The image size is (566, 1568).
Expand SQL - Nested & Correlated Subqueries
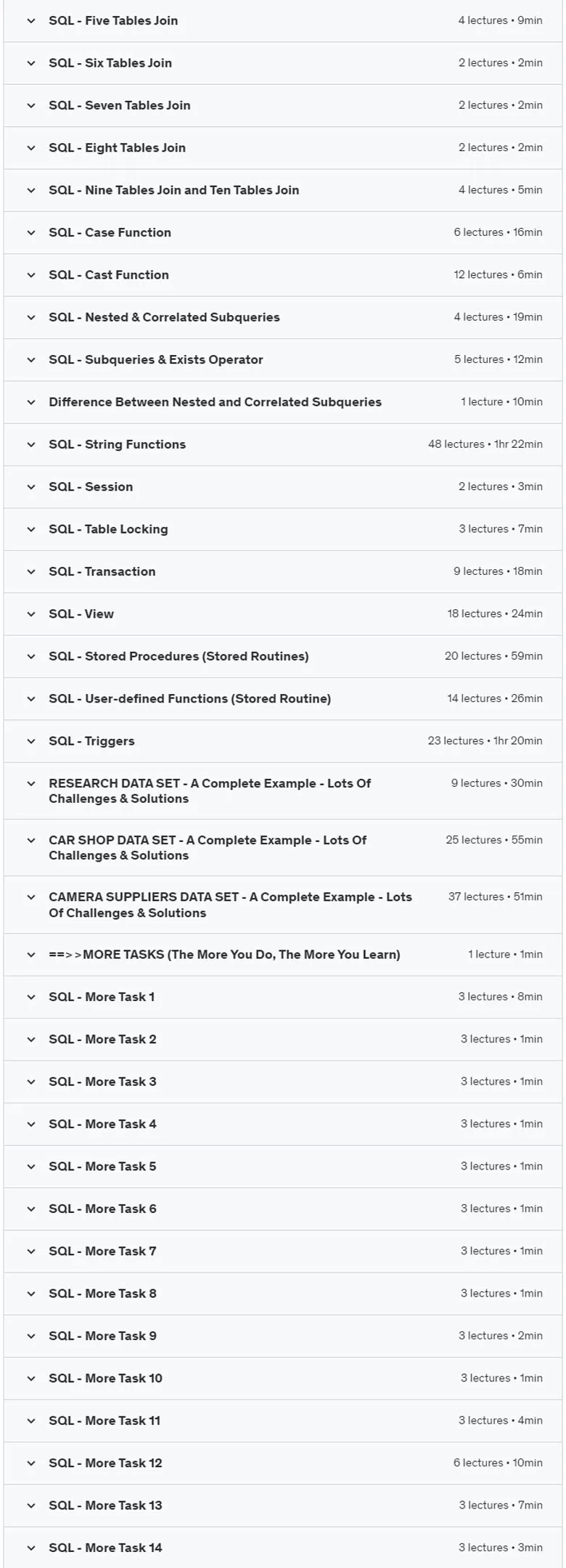pyautogui.click(x=283, y=317)
